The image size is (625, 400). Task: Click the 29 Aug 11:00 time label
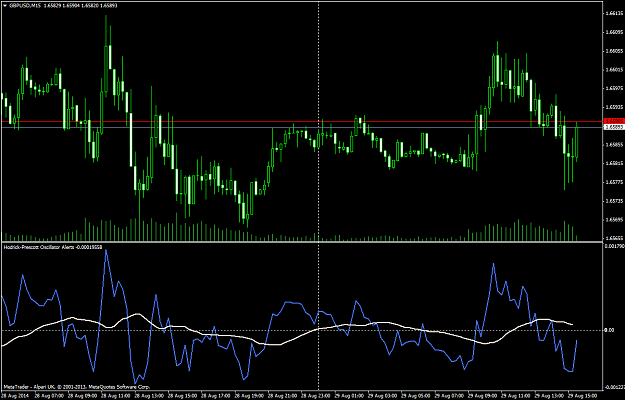[514, 397]
